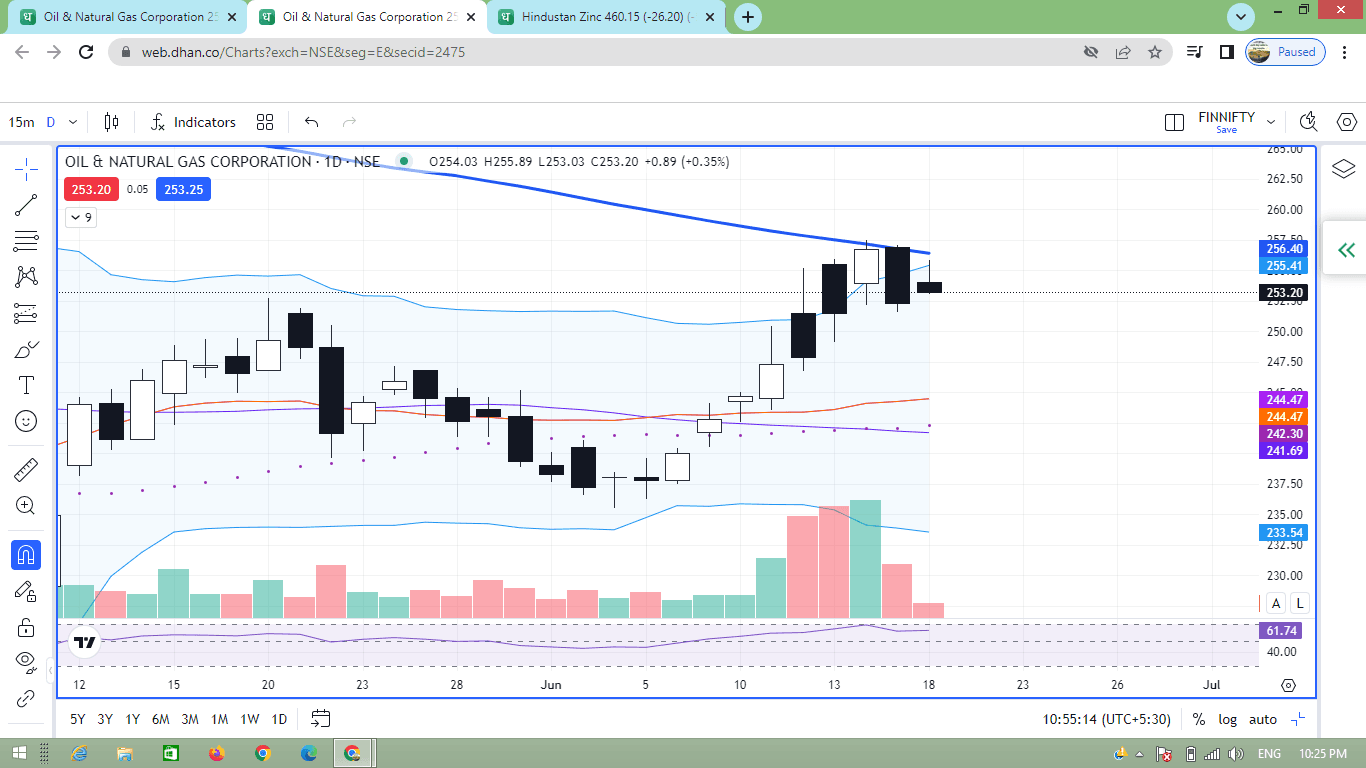The height and width of the screenshot is (768, 1366).
Task: Open the Chrome three-dot menu
Action: tap(1346, 52)
